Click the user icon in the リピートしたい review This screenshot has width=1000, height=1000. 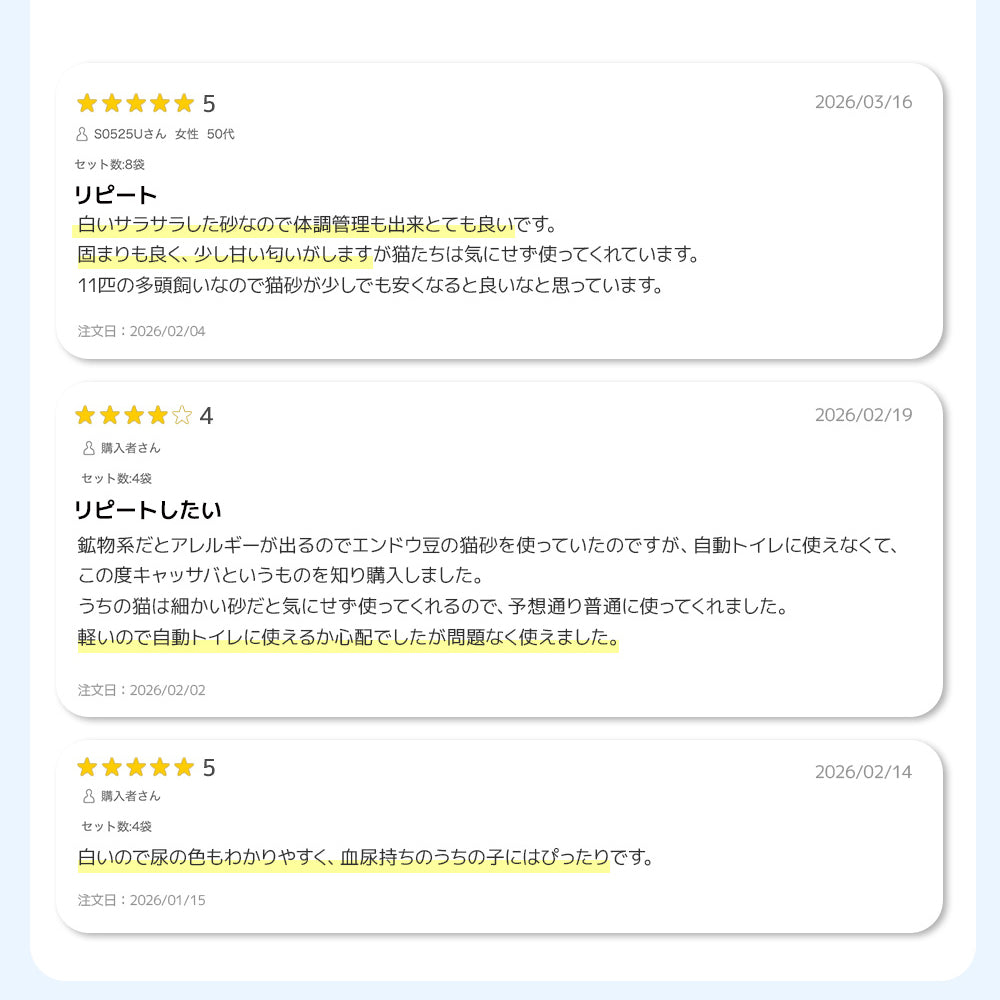(89, 448)
